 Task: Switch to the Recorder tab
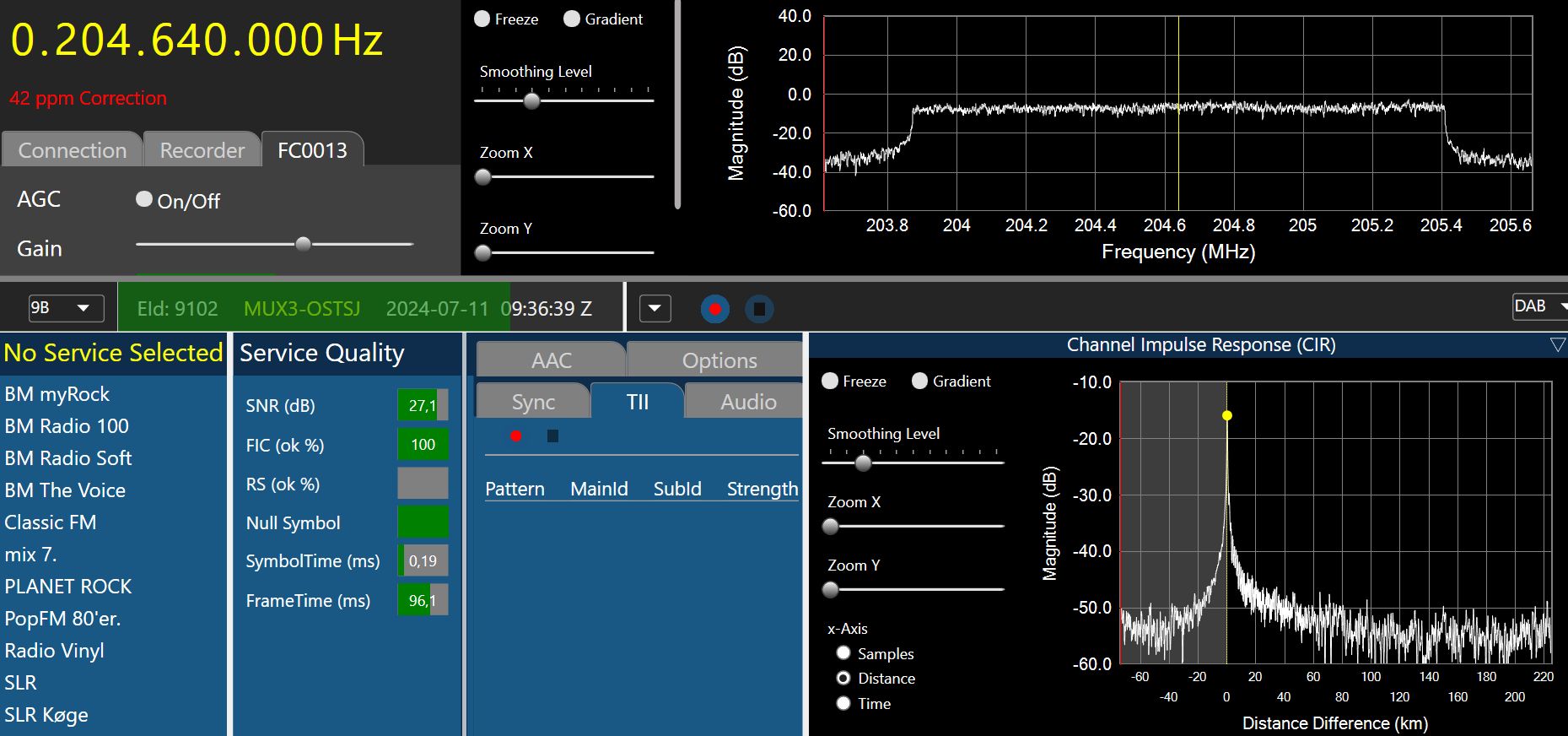tap(202, 150)
